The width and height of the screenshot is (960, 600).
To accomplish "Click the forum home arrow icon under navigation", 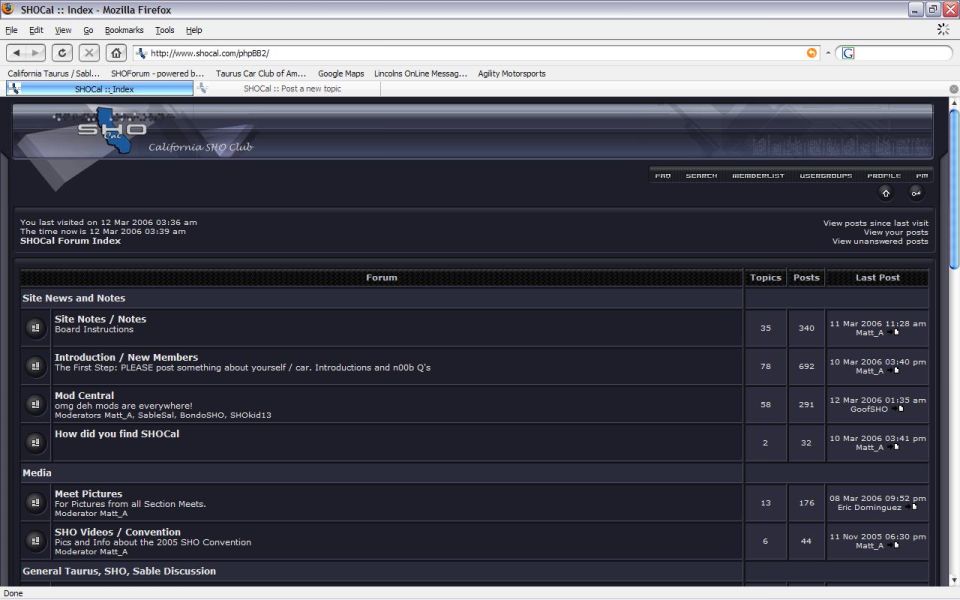I will (x=885, y=193).
